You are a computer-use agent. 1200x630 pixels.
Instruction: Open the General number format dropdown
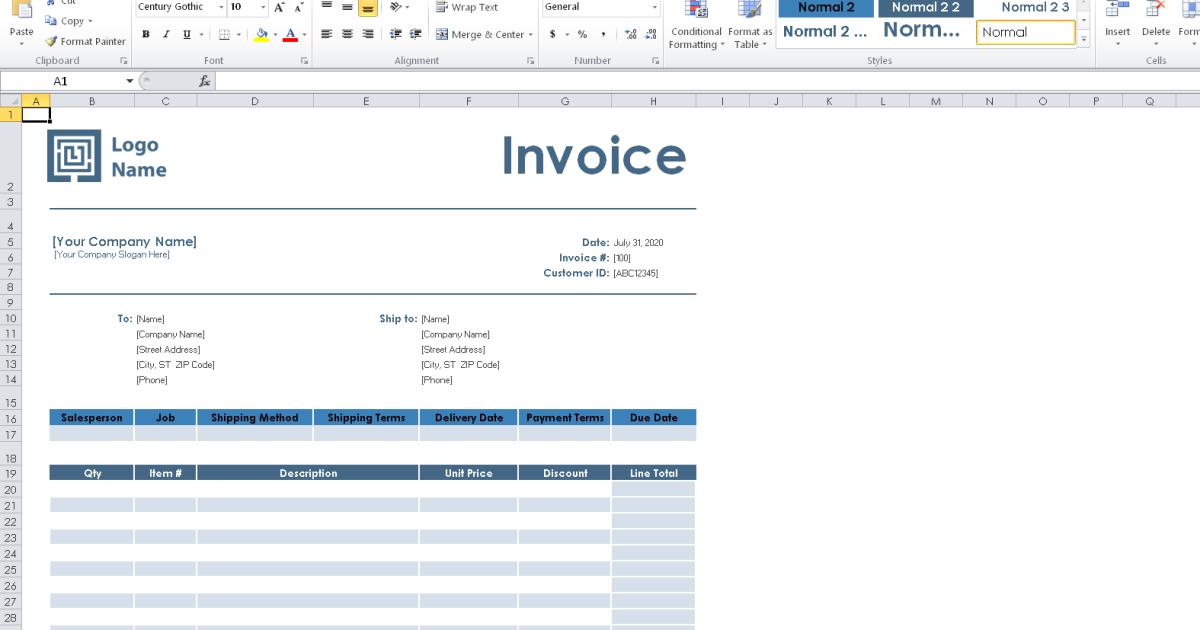[x=654, y=7]
